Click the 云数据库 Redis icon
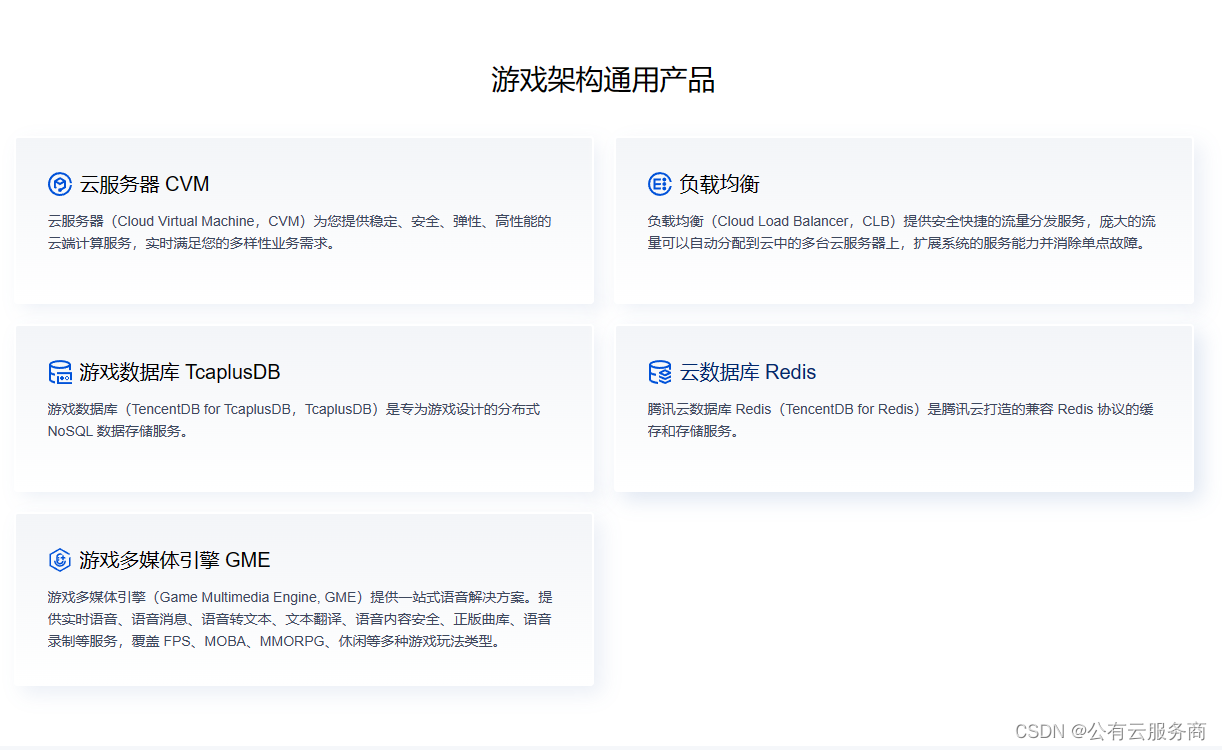 point(659,372)
